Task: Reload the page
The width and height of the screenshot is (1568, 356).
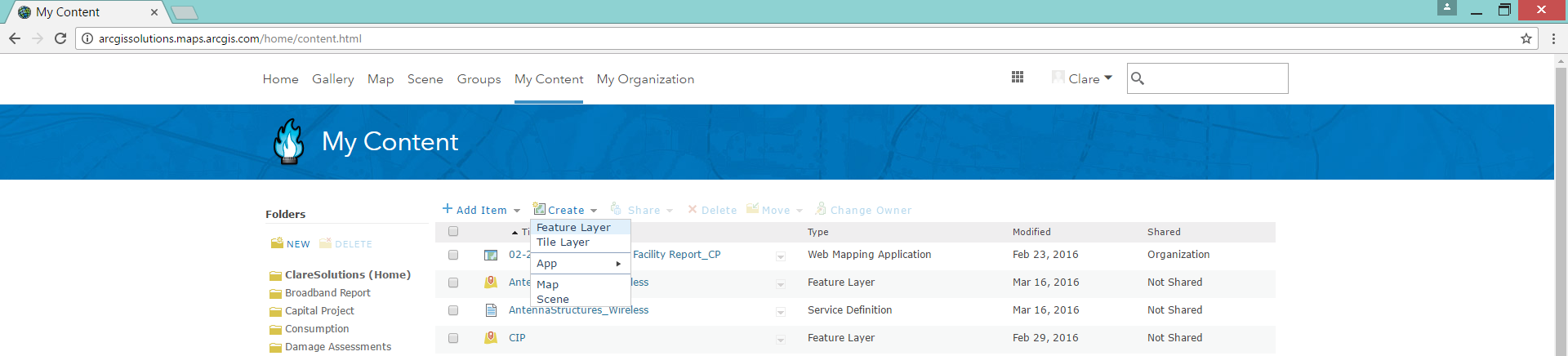Action: tap(60, 38)
